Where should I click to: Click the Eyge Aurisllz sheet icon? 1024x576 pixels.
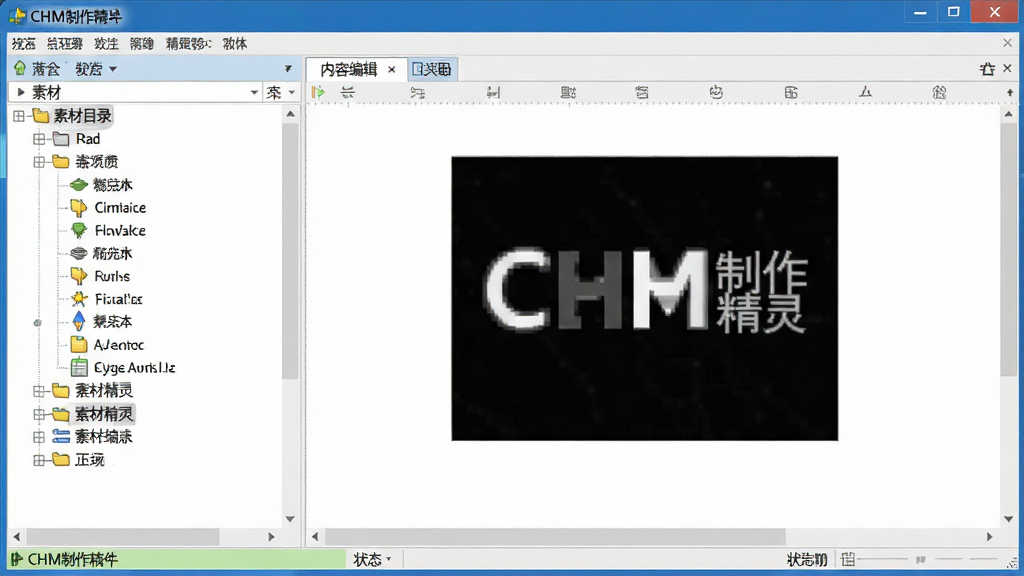tap(79, 368)
